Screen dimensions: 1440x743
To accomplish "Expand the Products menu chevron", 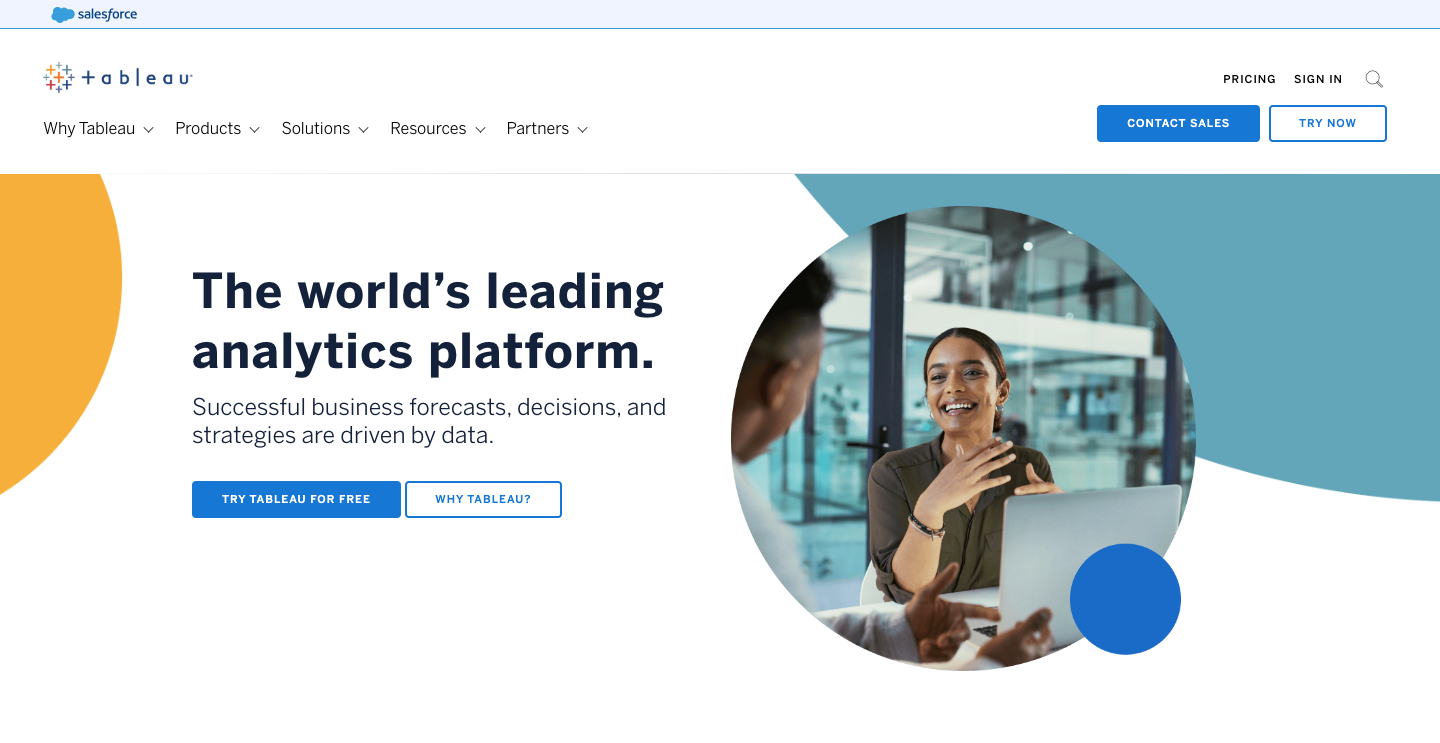I will tap(254, 129).
